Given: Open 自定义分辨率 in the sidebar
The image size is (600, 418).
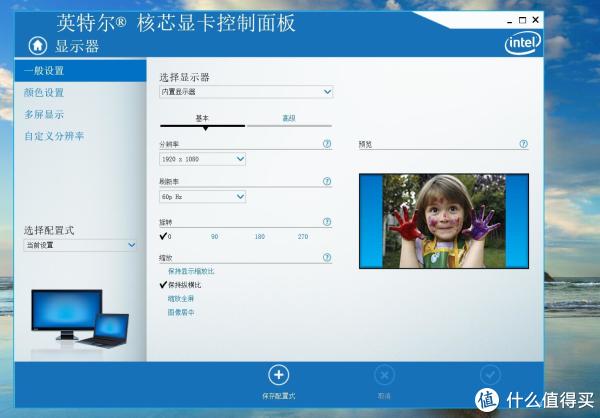Looking at the screenshot, I should (54, 136).
